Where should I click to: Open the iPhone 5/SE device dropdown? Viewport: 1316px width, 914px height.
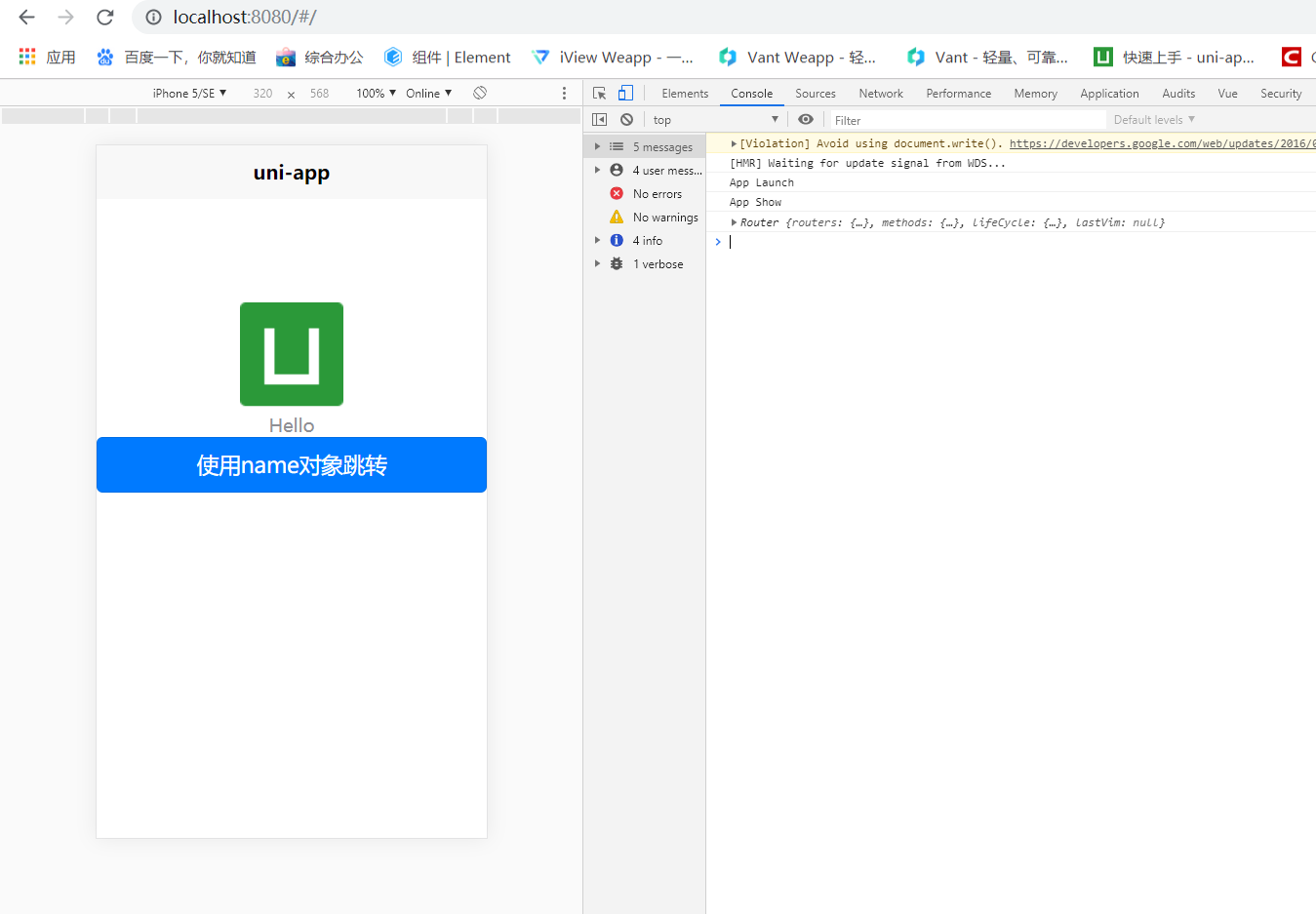[189, 94]
